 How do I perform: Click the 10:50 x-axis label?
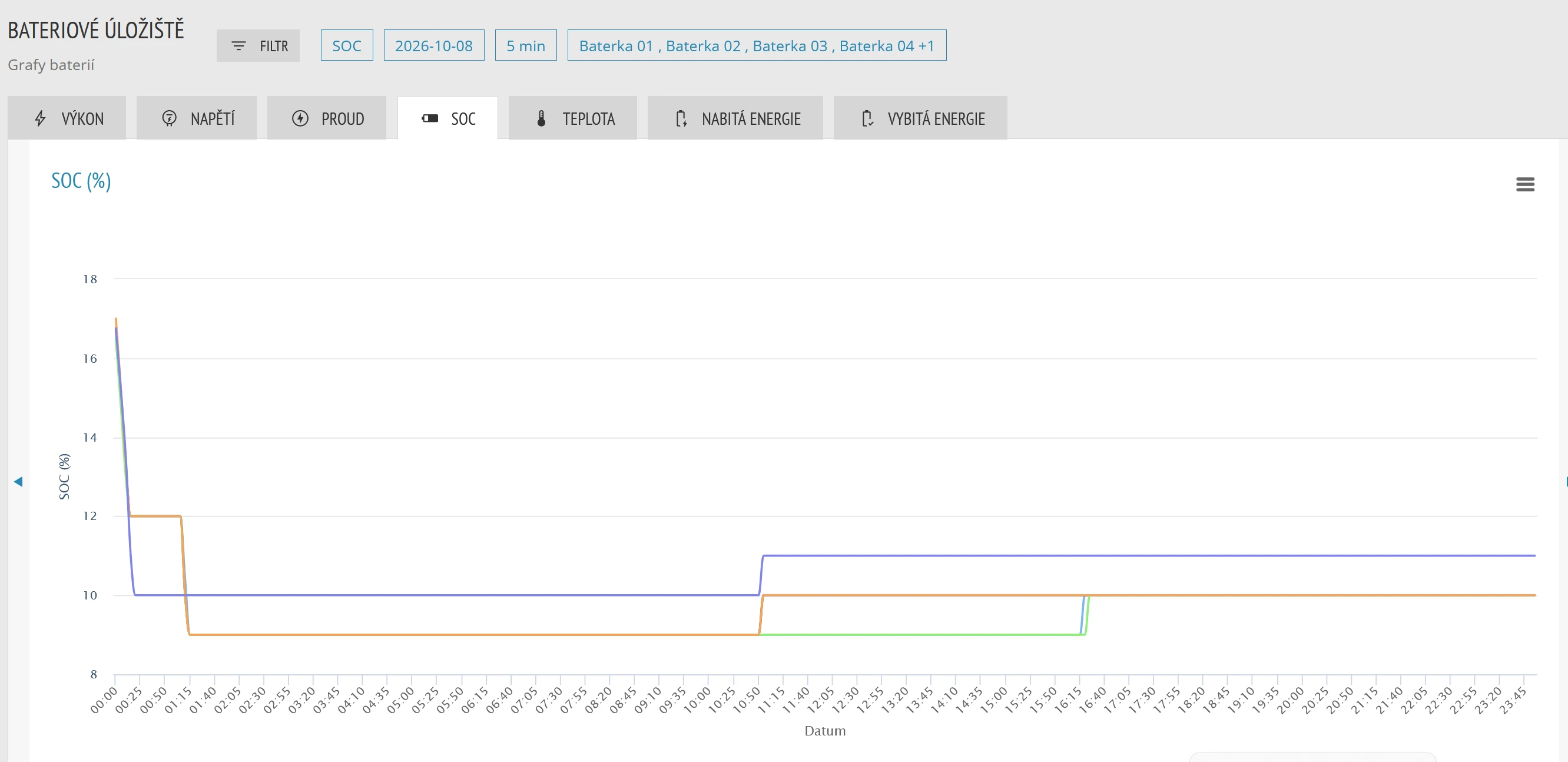point(746,700)
